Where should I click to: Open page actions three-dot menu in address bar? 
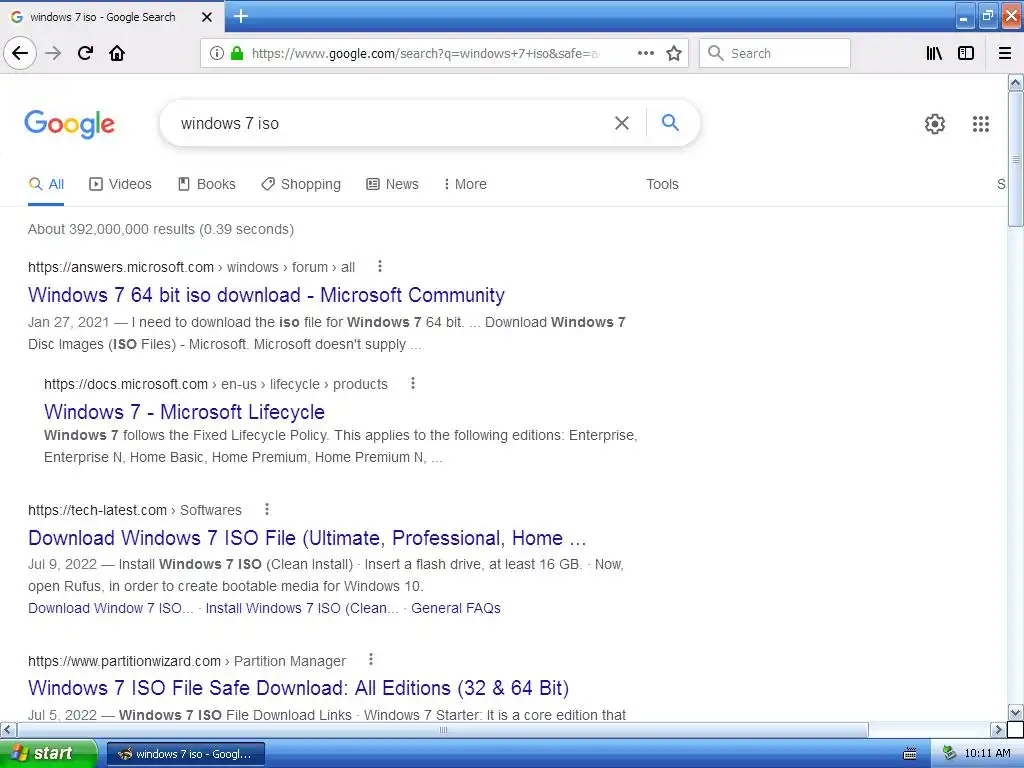click(645, 53)
